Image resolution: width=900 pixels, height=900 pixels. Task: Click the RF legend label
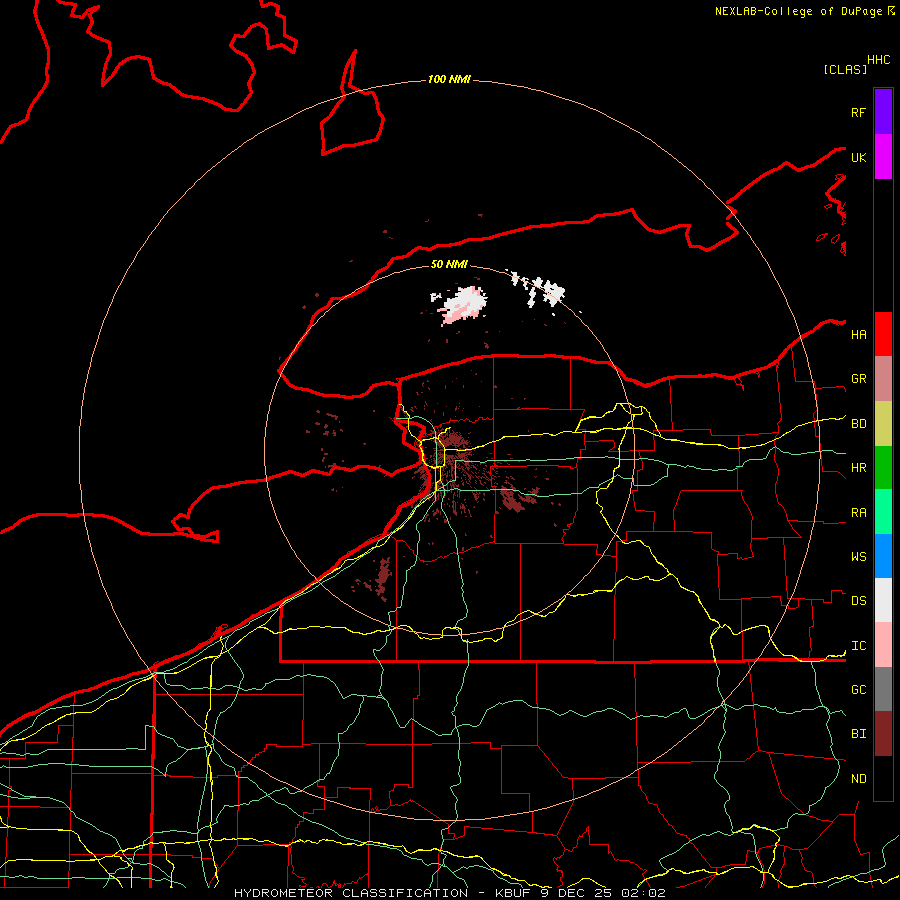click(x=858, y=112)
